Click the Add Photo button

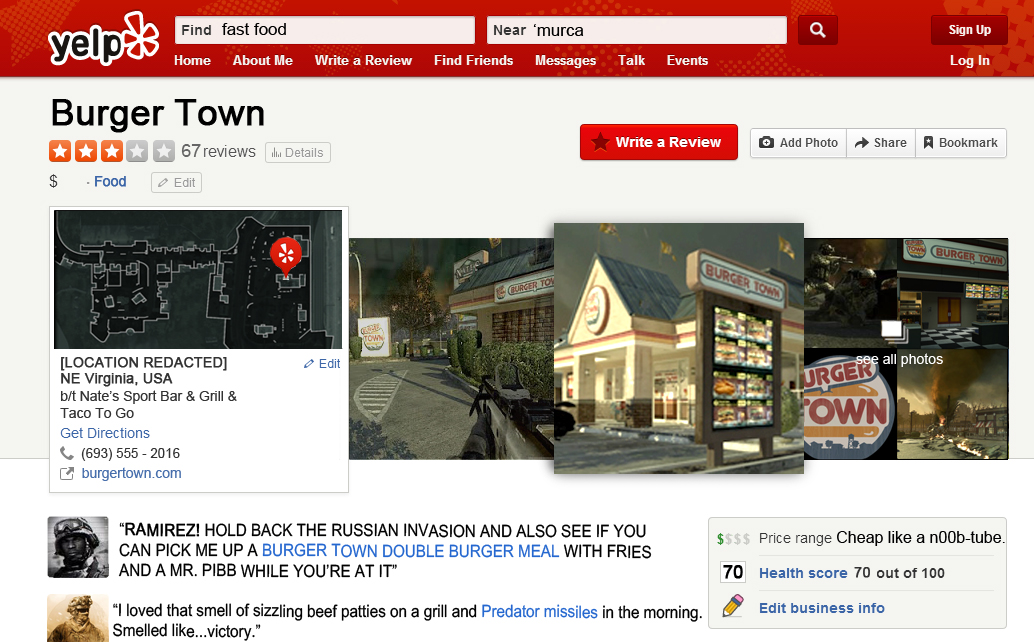click(799, 142)
